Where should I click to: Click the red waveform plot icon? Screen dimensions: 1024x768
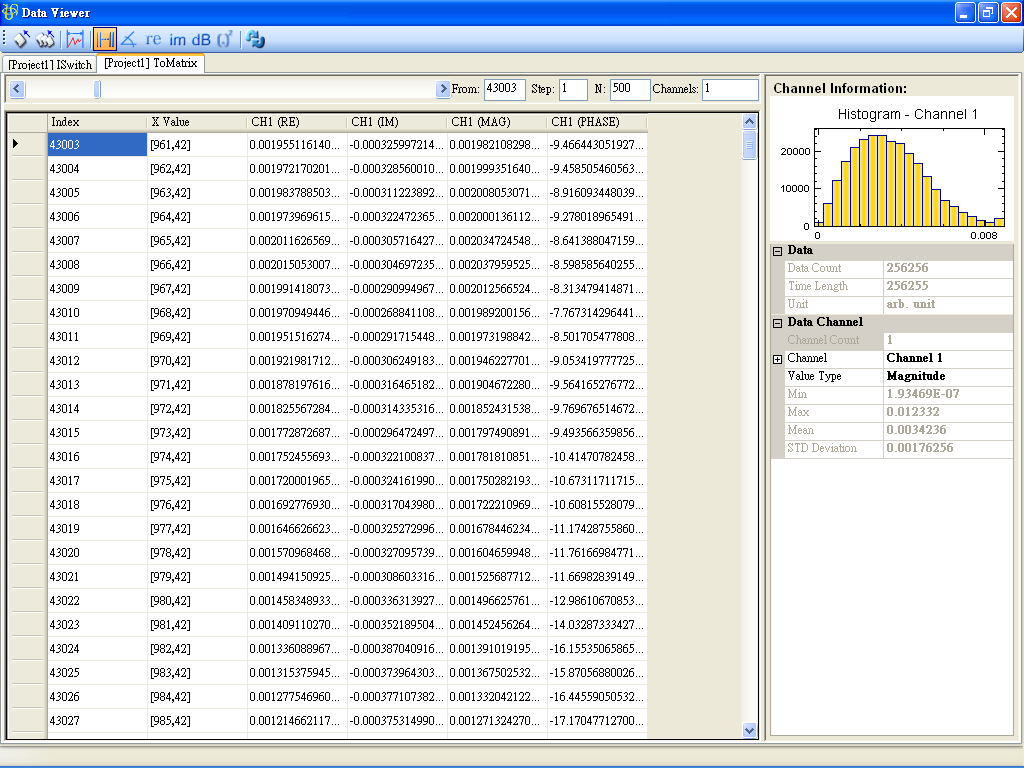75,39
